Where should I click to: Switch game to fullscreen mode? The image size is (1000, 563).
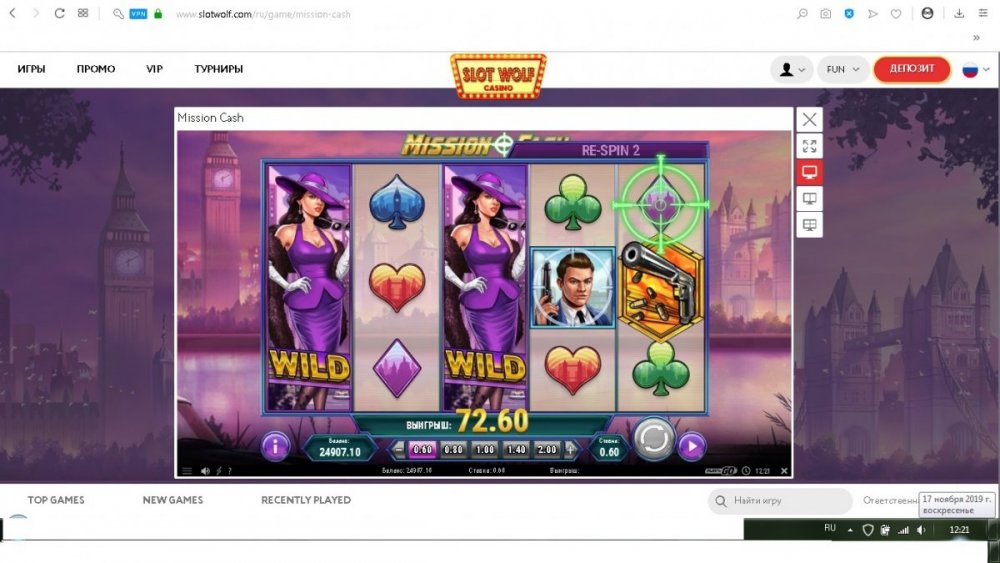click(x=809, y=146)
